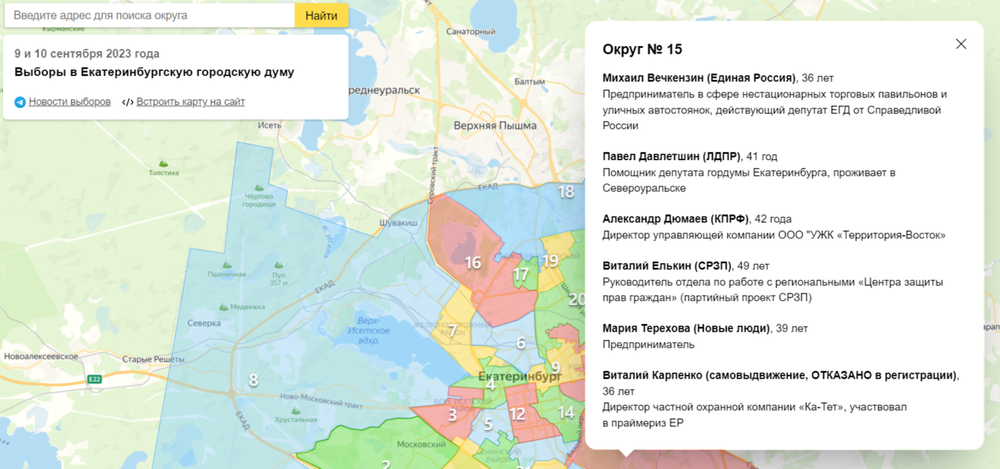The height and width of the screenshot is (469, 1000).
Task: Select district 12 on the map
Action: point(517,414)
